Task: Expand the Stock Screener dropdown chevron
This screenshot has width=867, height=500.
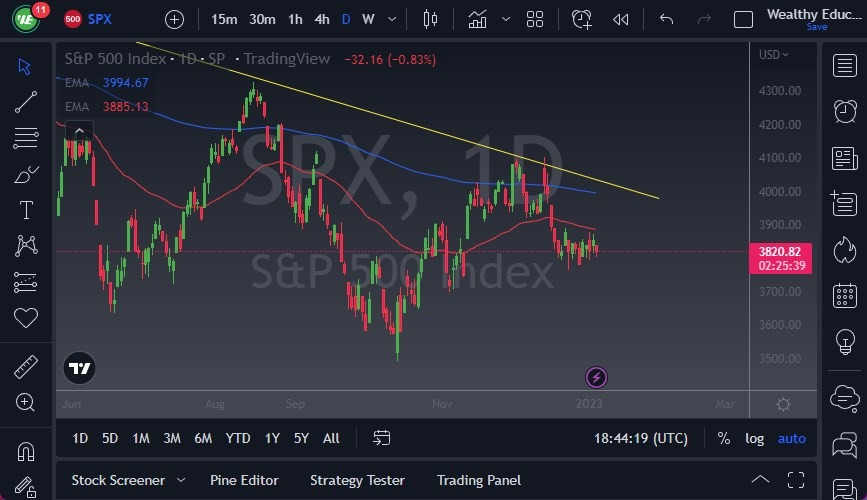Action: pos(181,480)
